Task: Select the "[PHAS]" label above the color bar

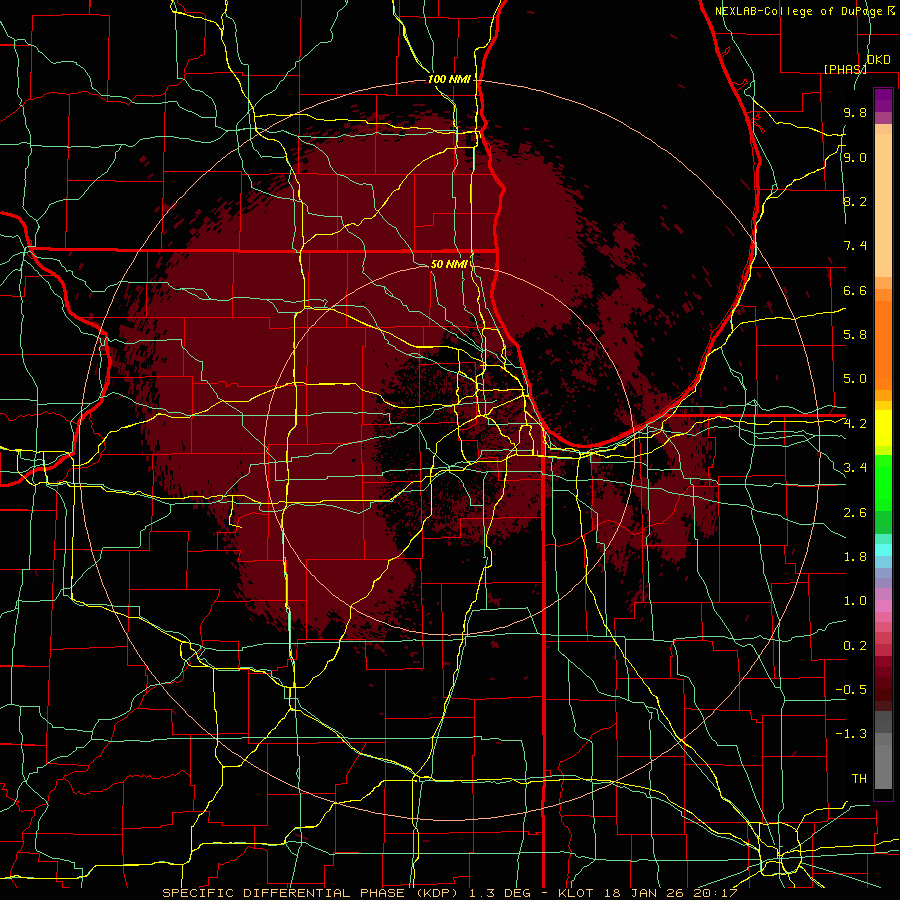Action: coord(845,69)
